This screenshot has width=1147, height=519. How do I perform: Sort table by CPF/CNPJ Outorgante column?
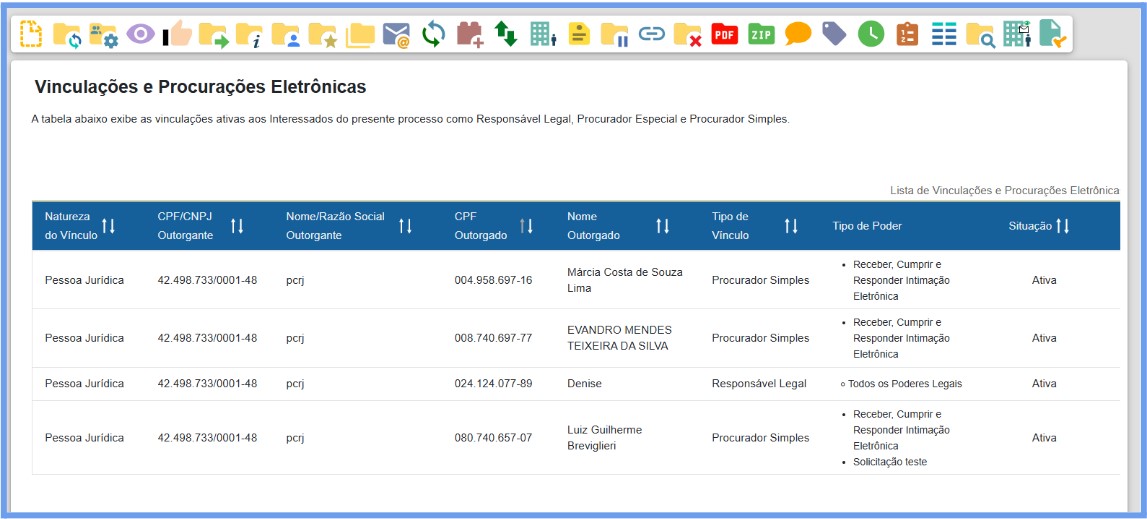pos(237,226)
